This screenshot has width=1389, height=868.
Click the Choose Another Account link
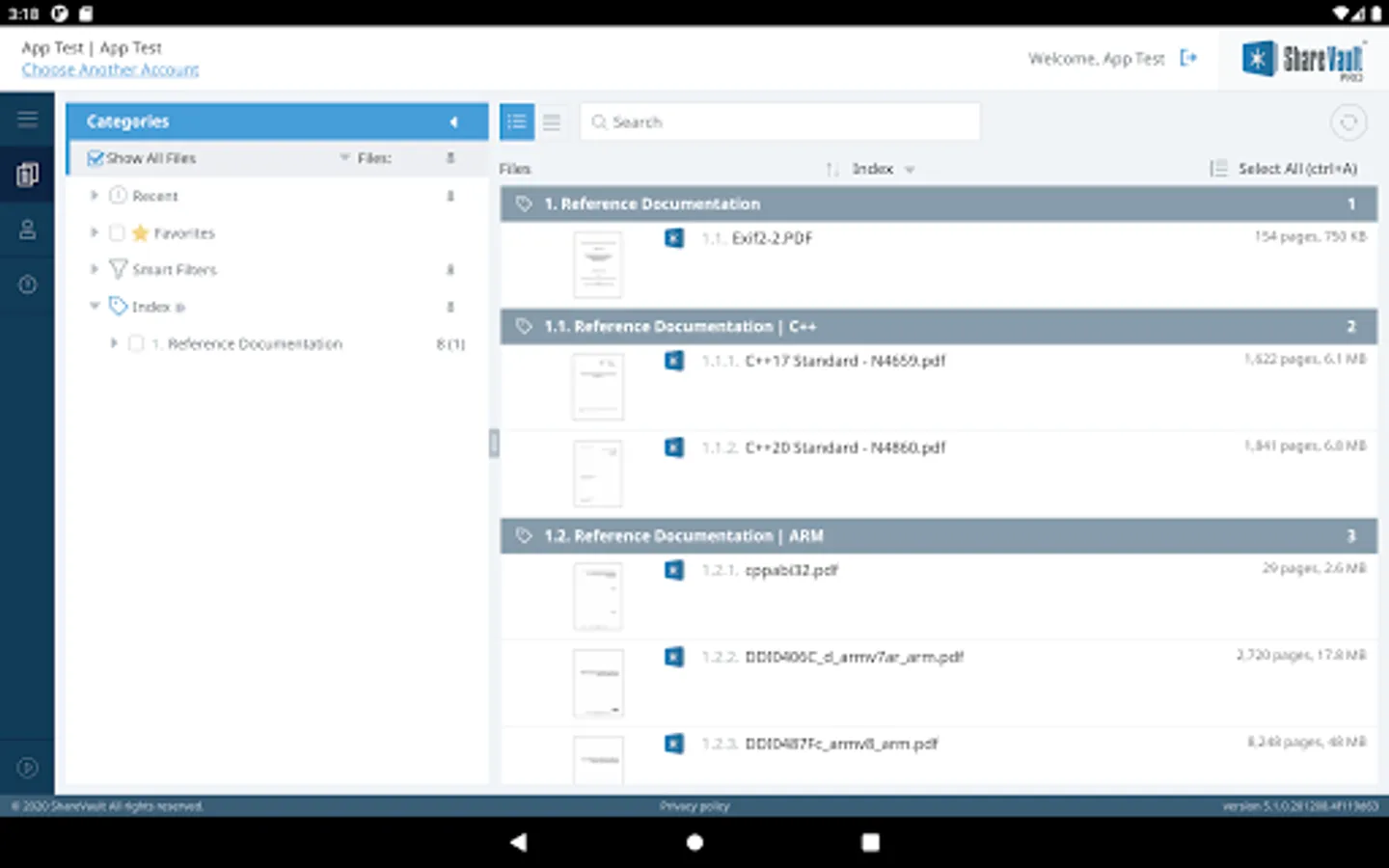coord(110,69)
